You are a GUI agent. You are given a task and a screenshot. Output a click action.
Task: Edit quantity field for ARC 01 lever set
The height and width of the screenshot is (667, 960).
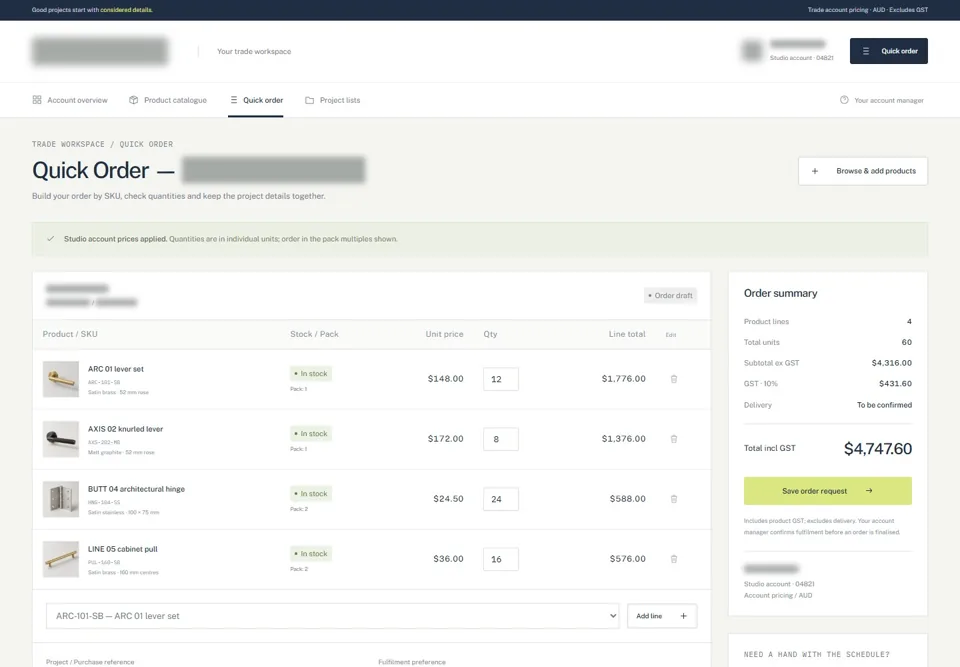coord(500,379)
